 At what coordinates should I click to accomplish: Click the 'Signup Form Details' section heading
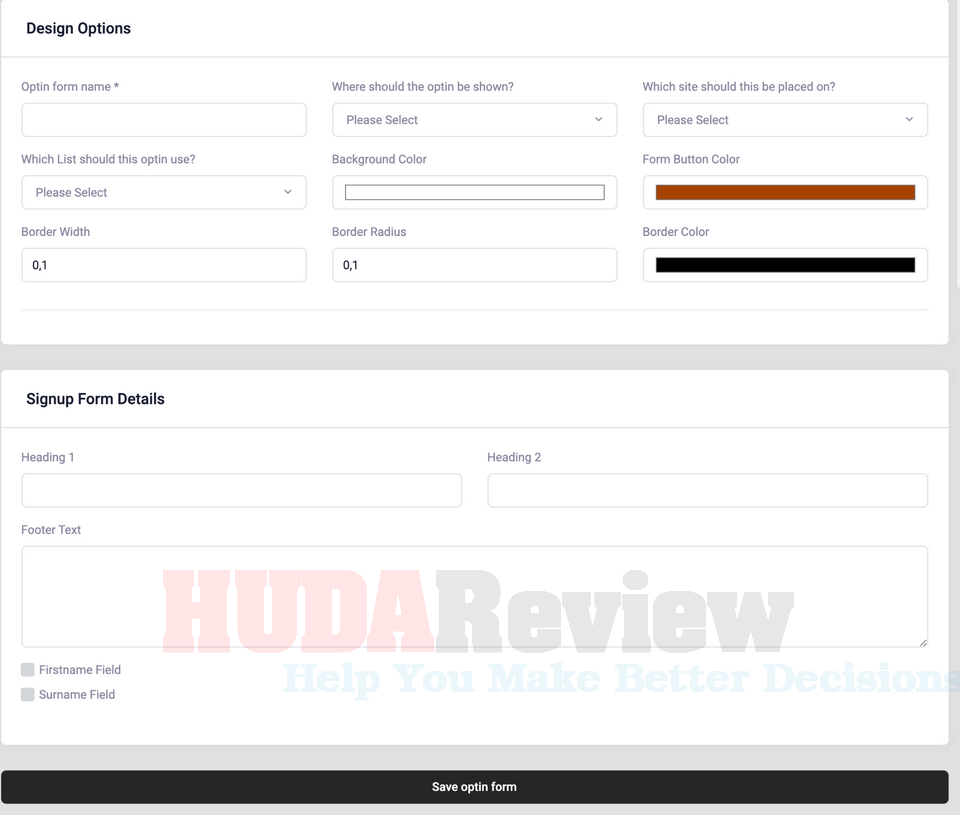[96, 399]
